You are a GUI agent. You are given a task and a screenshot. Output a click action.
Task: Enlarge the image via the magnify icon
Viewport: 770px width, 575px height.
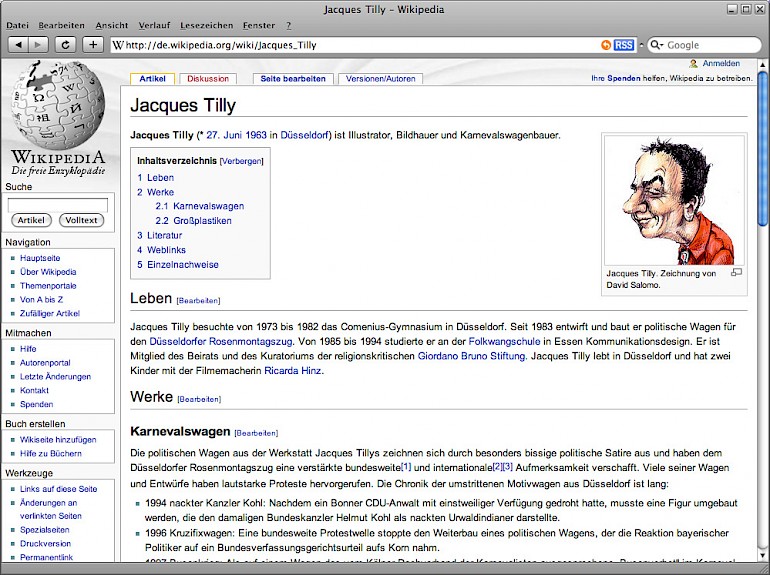736,273
